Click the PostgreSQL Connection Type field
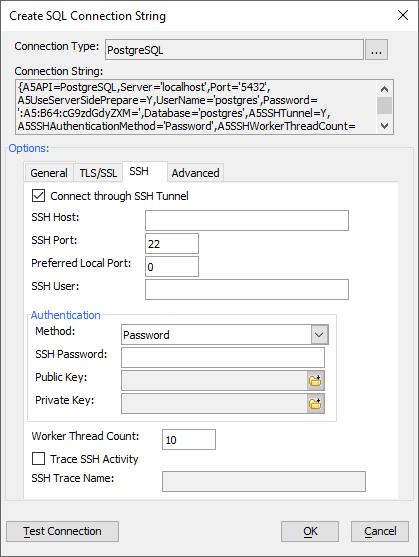 click(234, 49)
